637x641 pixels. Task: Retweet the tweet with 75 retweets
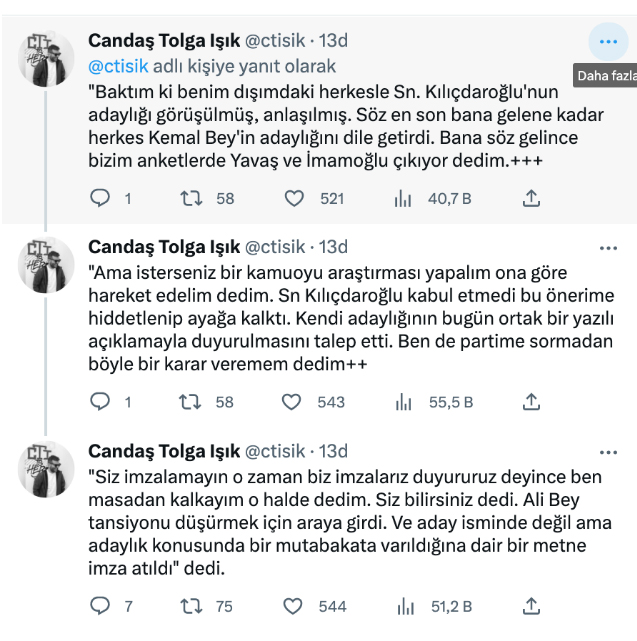click(188, 606)
